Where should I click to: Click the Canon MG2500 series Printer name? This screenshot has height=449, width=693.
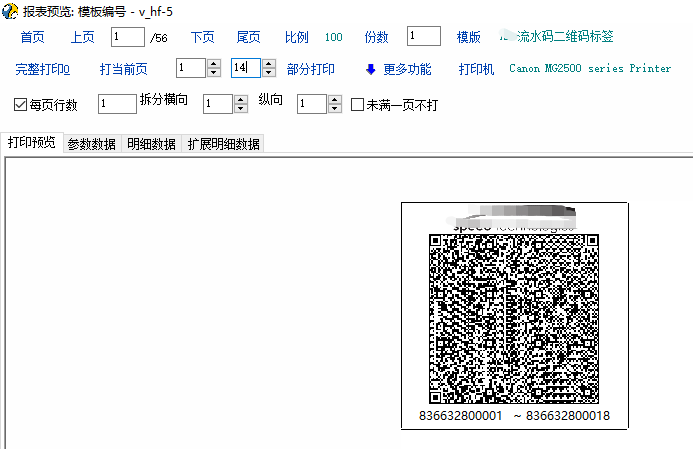(590, 70)
